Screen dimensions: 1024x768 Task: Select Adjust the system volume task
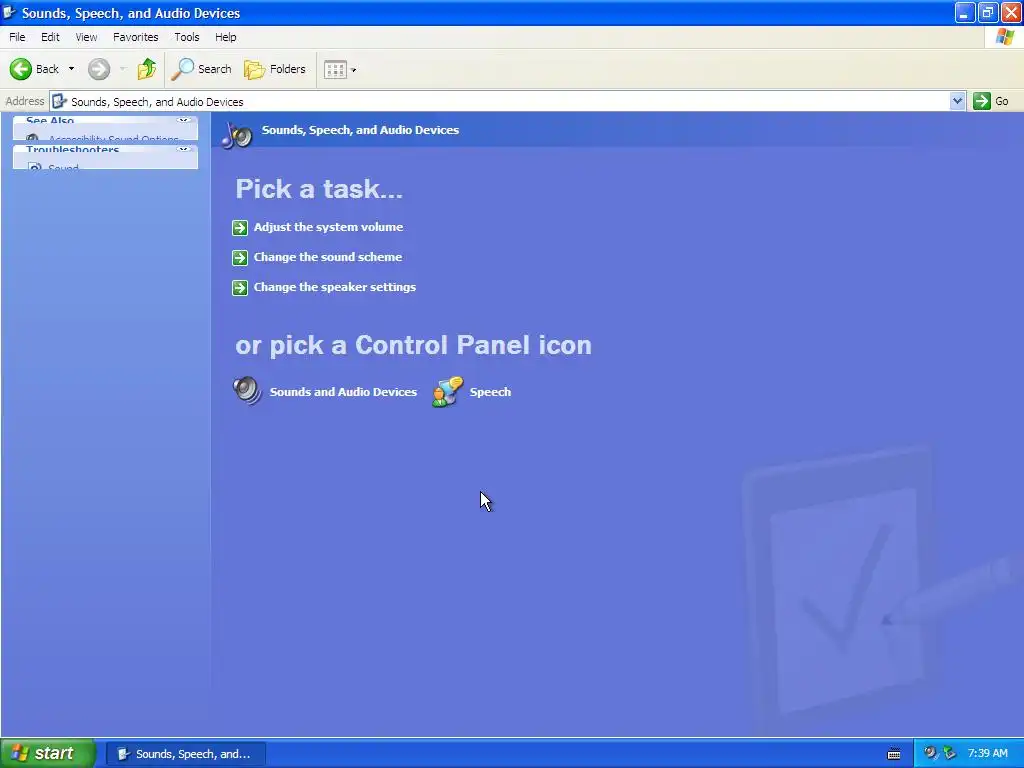coord(318,227)
